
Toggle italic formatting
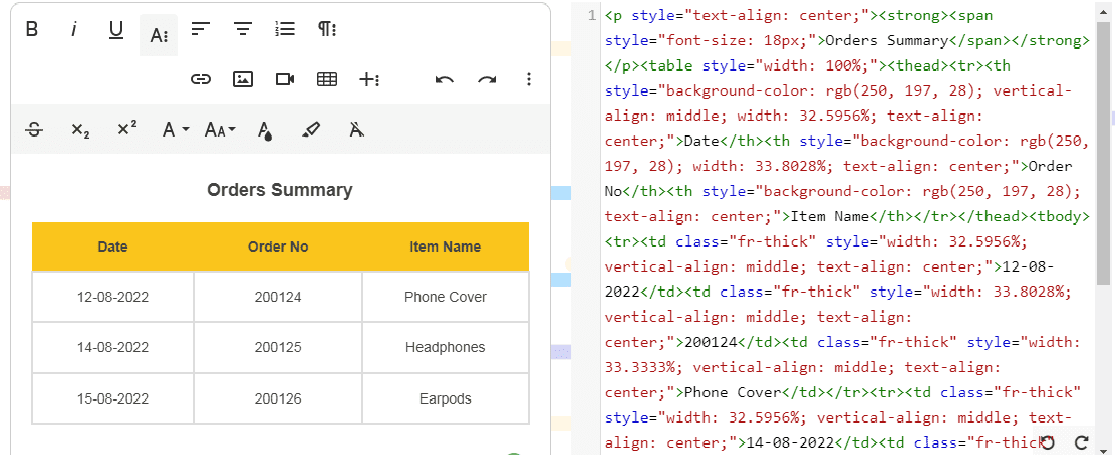[74, 30]
